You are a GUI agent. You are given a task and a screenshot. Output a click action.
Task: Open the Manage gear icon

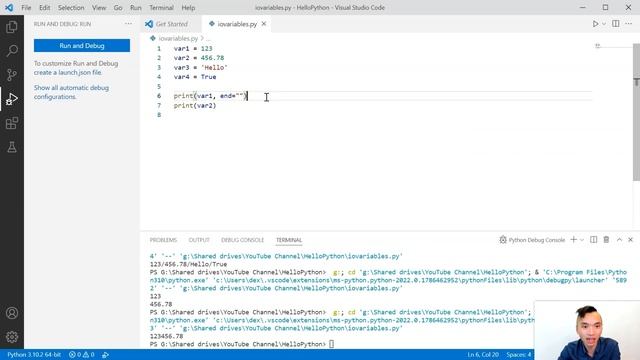coord(12,337)
